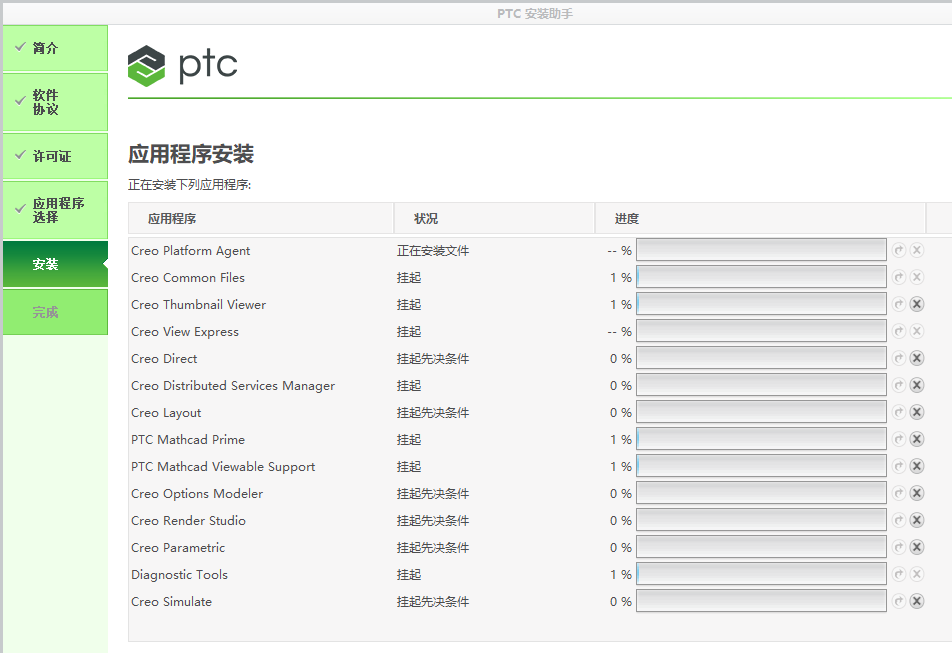
Task: Click the 完成 step in sidebar
Action: coord(55,312)
